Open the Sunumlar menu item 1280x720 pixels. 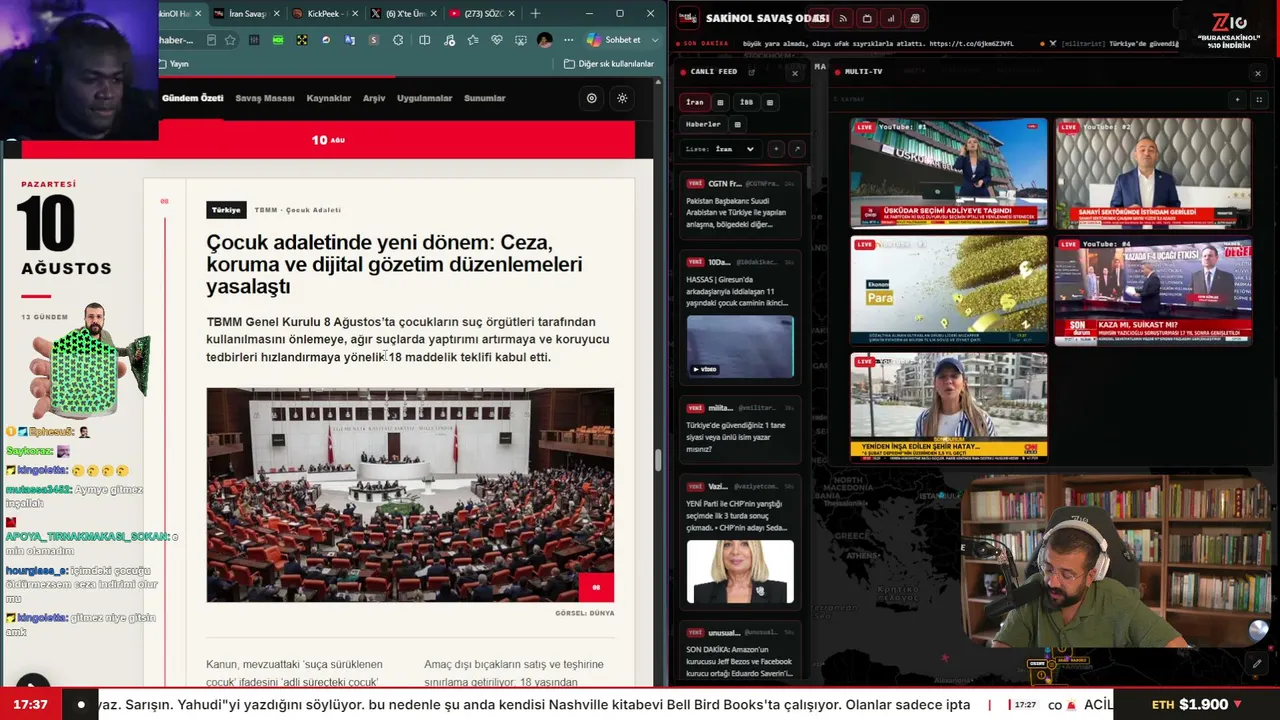coord(485,98)
